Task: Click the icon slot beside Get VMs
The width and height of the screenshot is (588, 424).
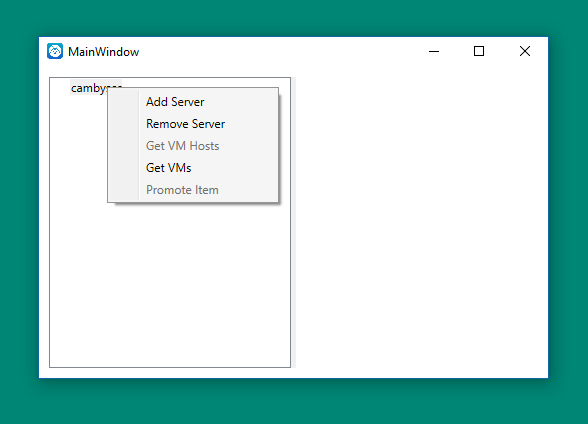Action: pos(123,168)
